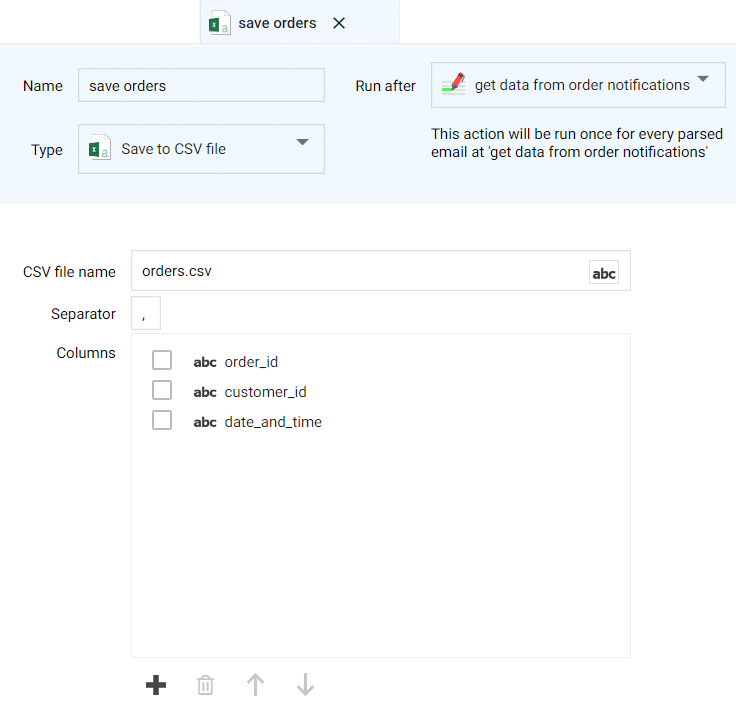Viewport: 736px width, 712px height.
Task: Click the Name input field
Action: pyautogui.click(x=201, y=85)
